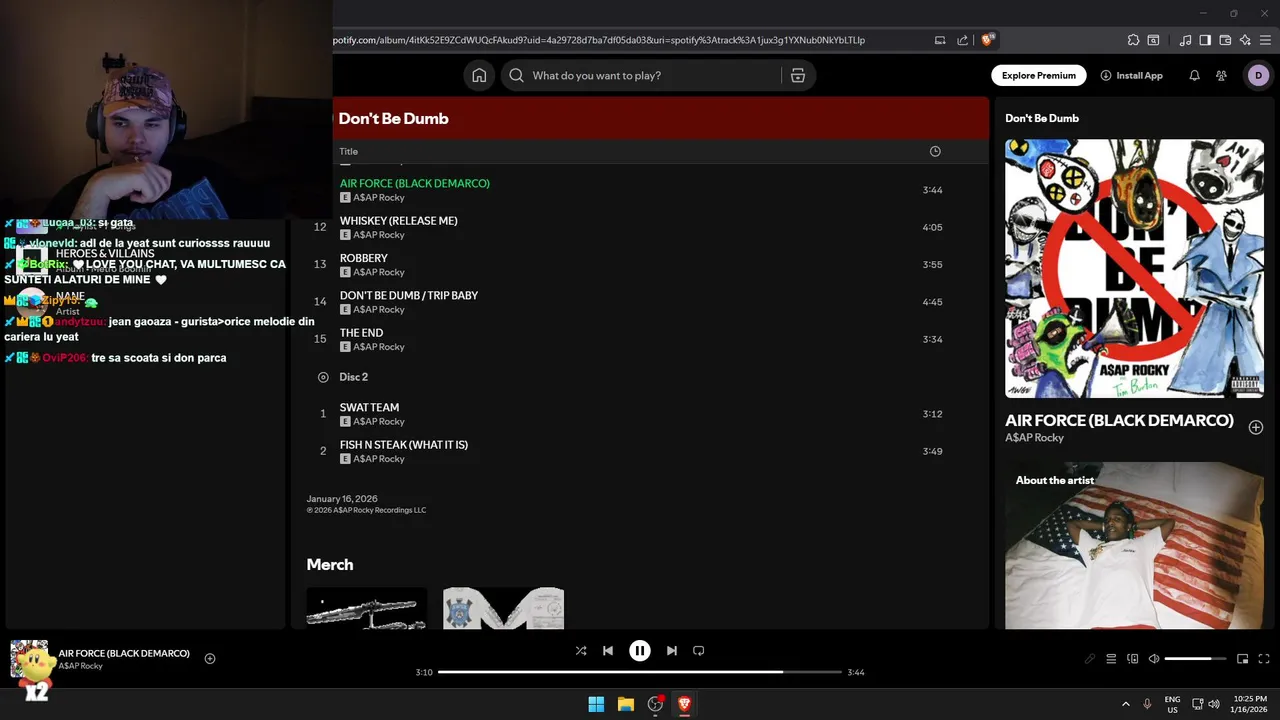The height and width of the screenshot is (720, 1280).
Task: Expand hidden system tray icons chevron
Action: (x=1126, y=704)
